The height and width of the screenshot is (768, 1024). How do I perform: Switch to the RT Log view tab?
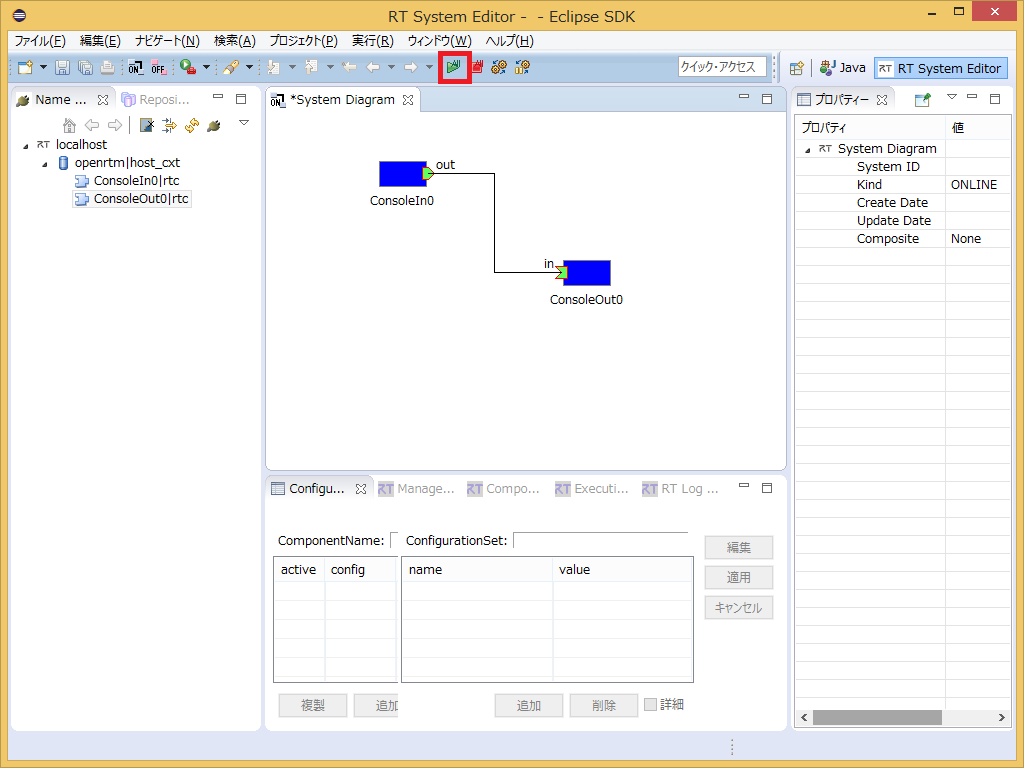pos(680,488)
